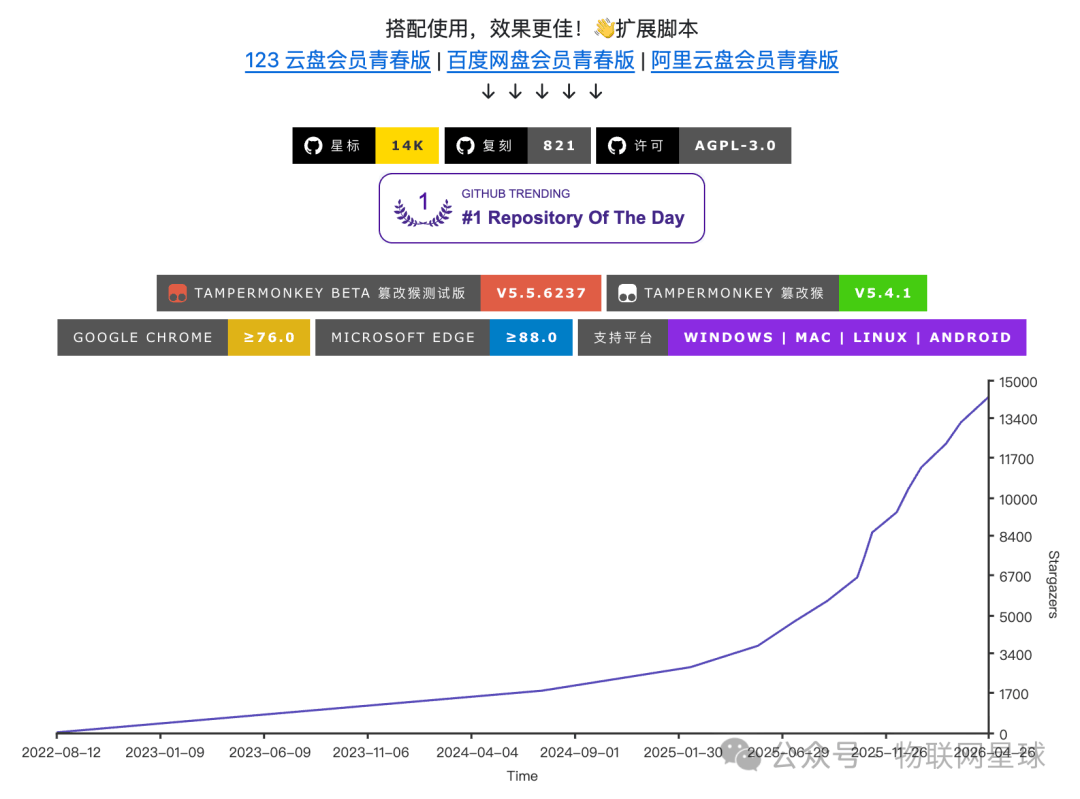Click the ≥76.0 Chrome version badge
Image resolution: width=1080 pixels, height=799 pixels.
point(269,338)
